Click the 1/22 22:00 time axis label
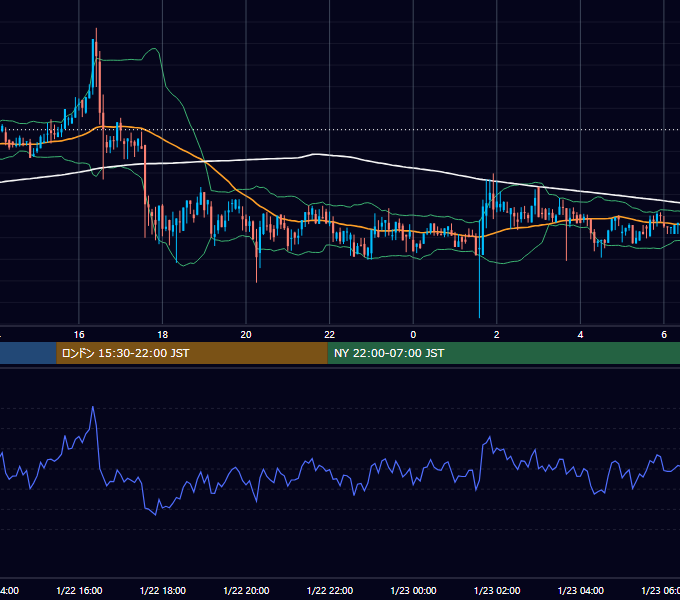The width and height of the screenshot is (680, 600). [x=330, y=590]
